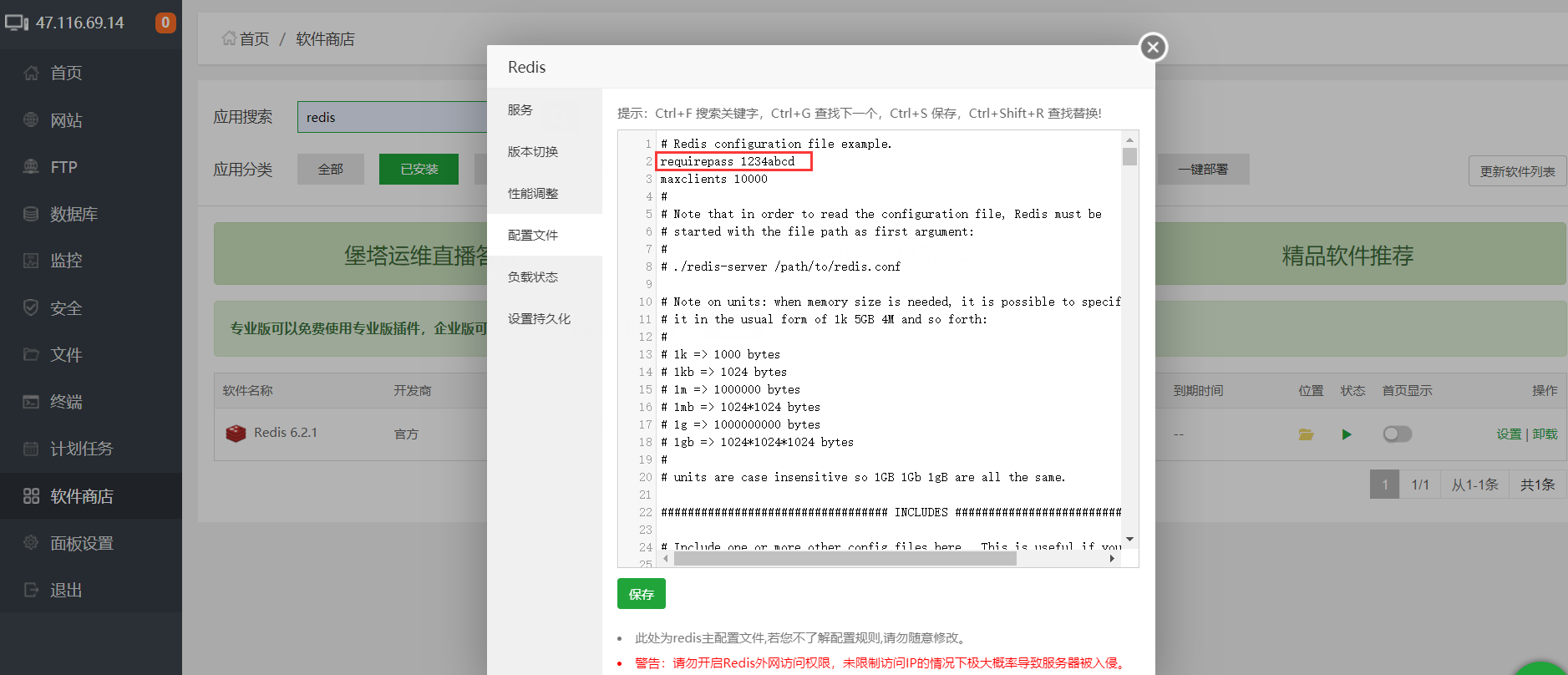Click the panel settings gear icon
This screenshot has height=675, width=1568.
[x=31, y=543]
